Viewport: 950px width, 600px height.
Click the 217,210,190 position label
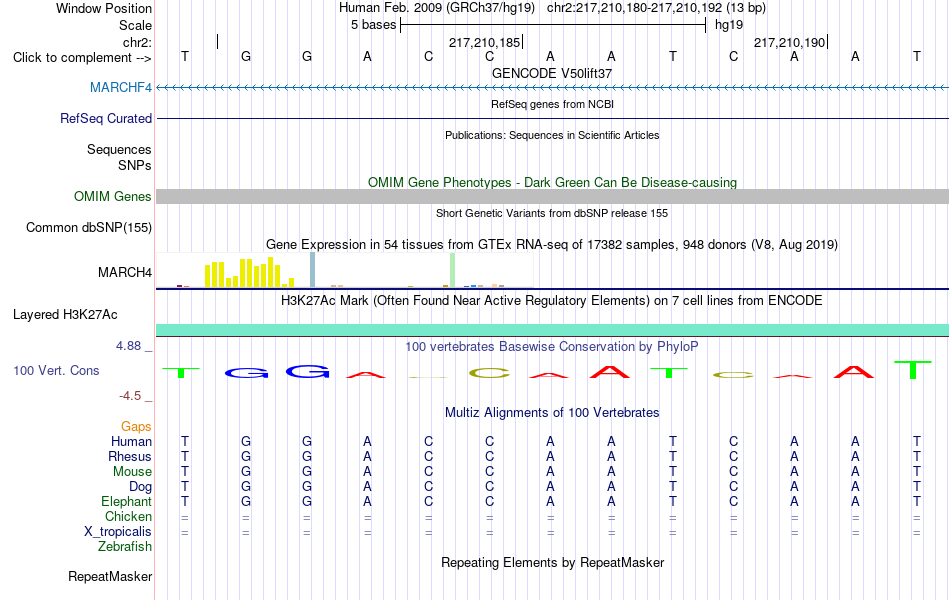789,42
